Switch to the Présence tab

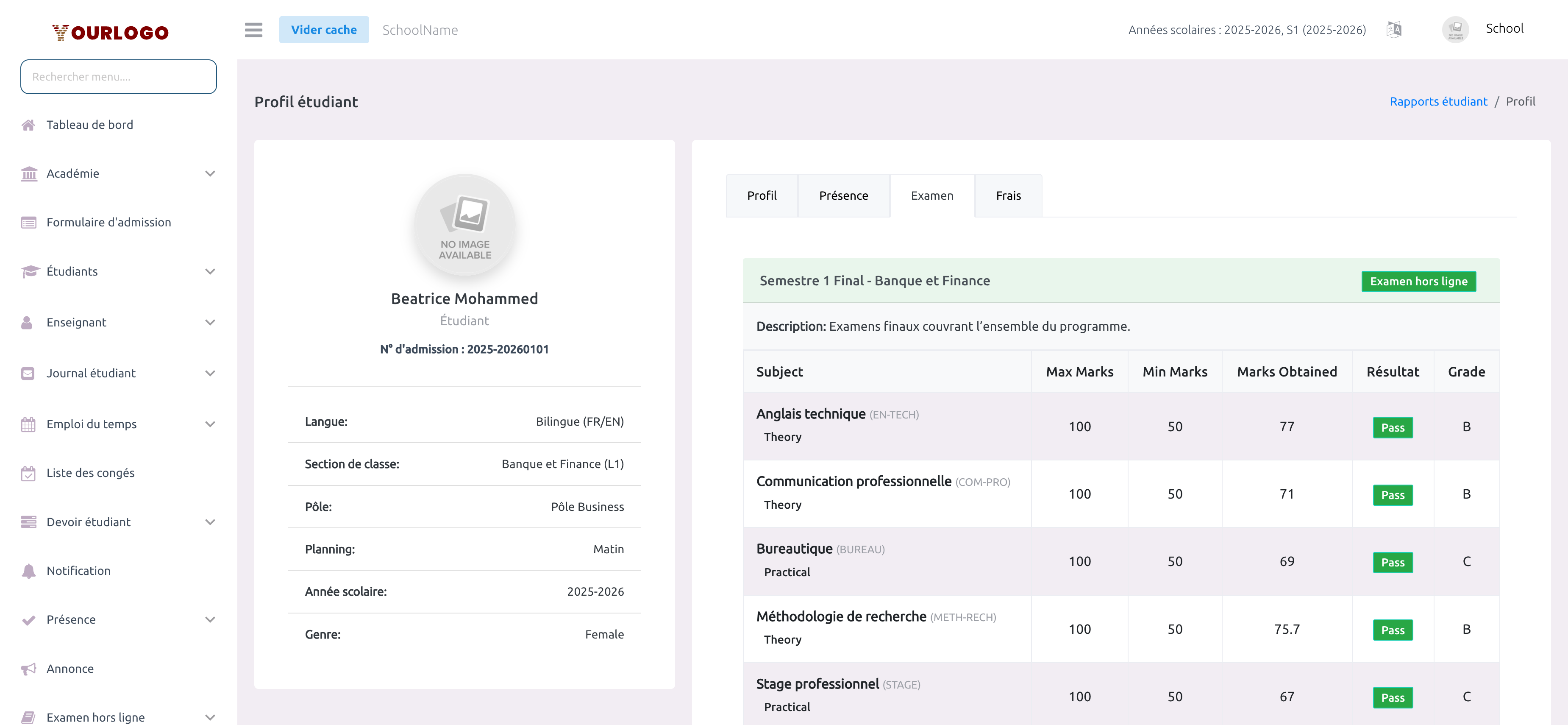pyautogui.click(x=843, y=195)
